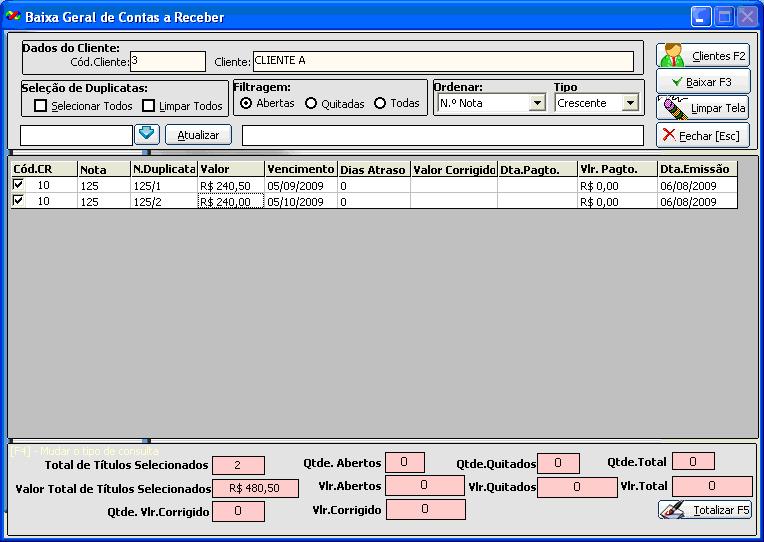764x542 pixels.
Task: Click the Vlr. Pagto. column header
Action: coord(617,169)
